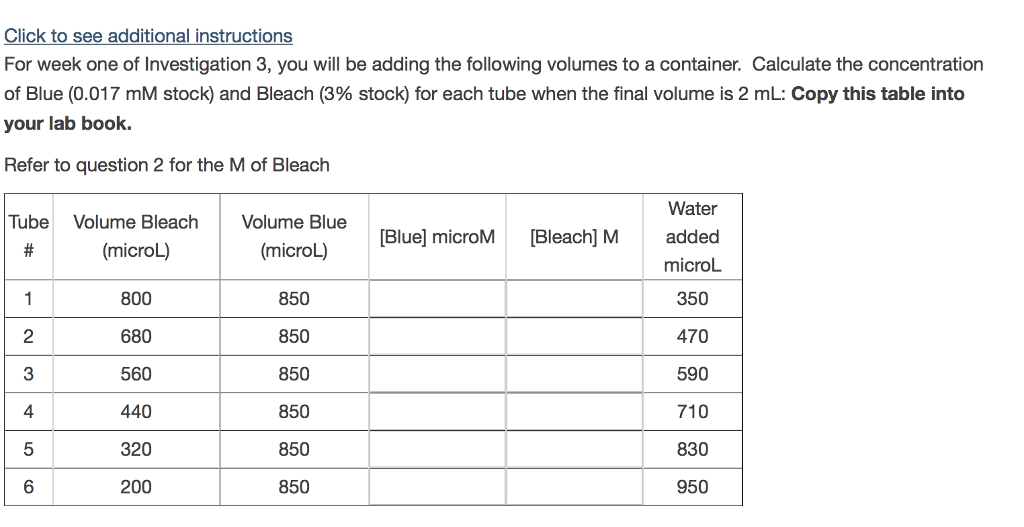
Task: Click the 'Tube #' column header
Action: pos(29,236)
